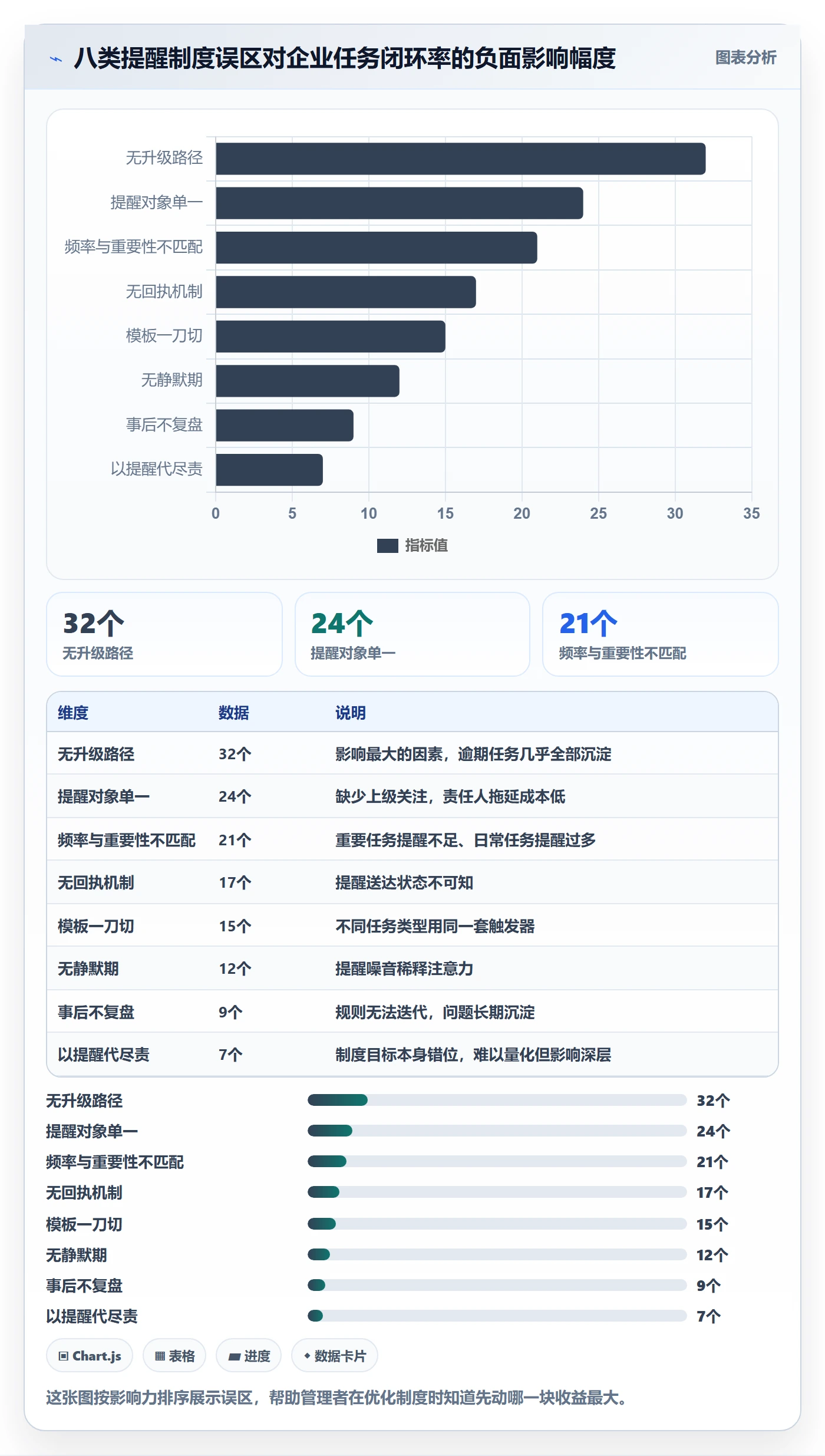Image resolution: width=825 pixels, height=1456 pixels.
Task: Click 重要任务提醒不足、日常任务提醒过多 description
Action: pos(466,840)
